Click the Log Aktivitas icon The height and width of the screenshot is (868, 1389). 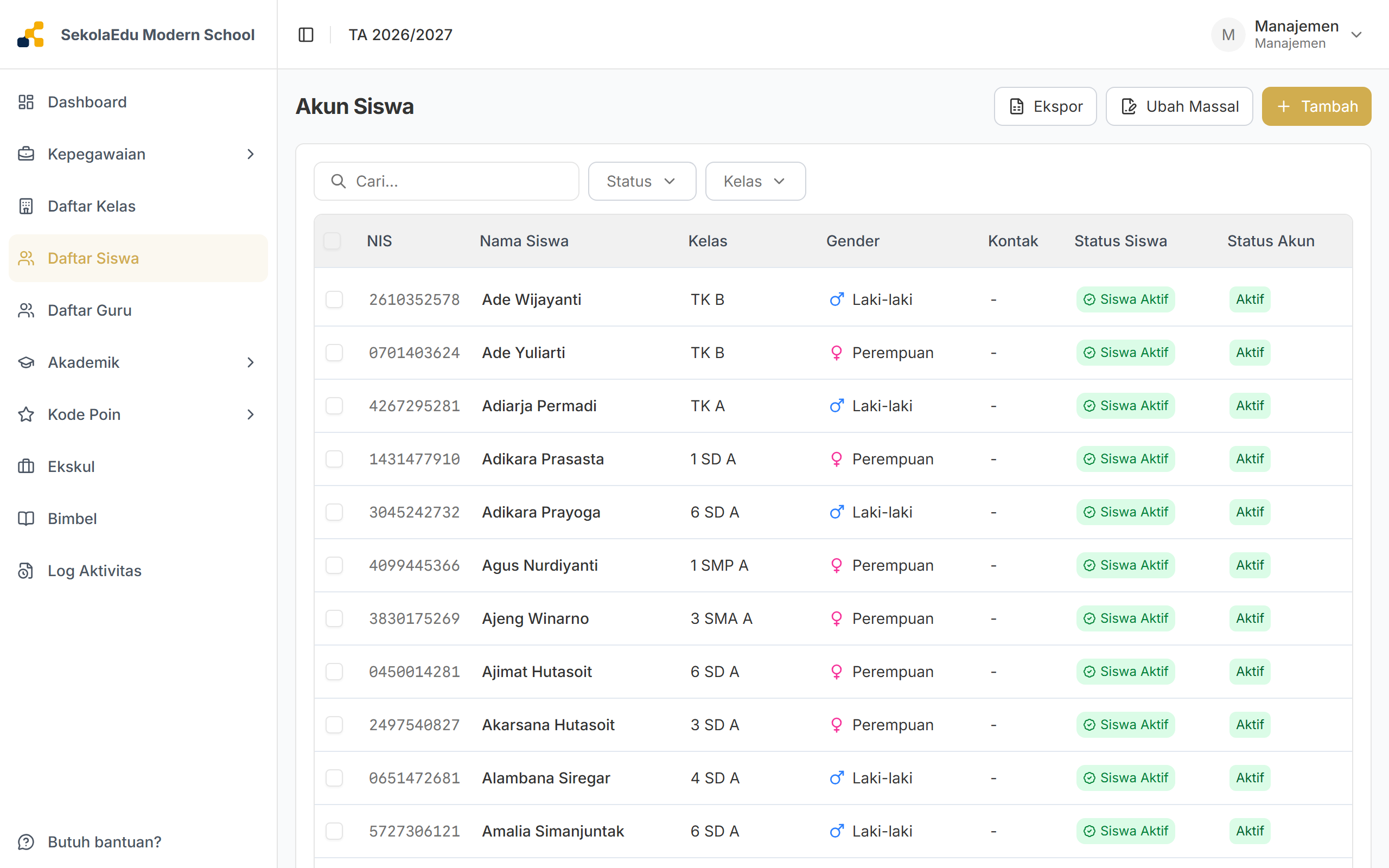(x=26, y=571)
